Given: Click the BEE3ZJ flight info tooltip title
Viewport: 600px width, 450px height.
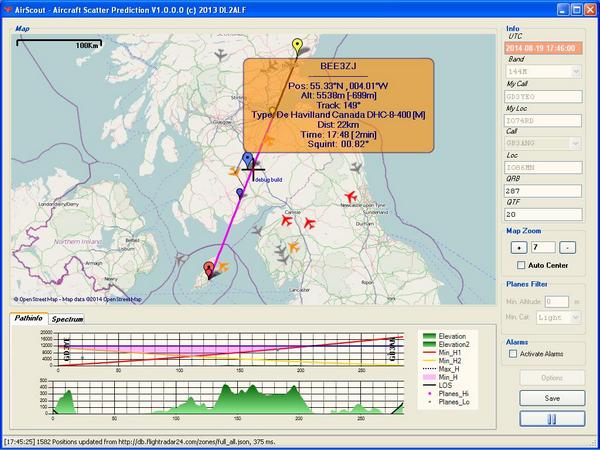Looking at the screenshot, I should pyautogui.click(x=338, y=66).
